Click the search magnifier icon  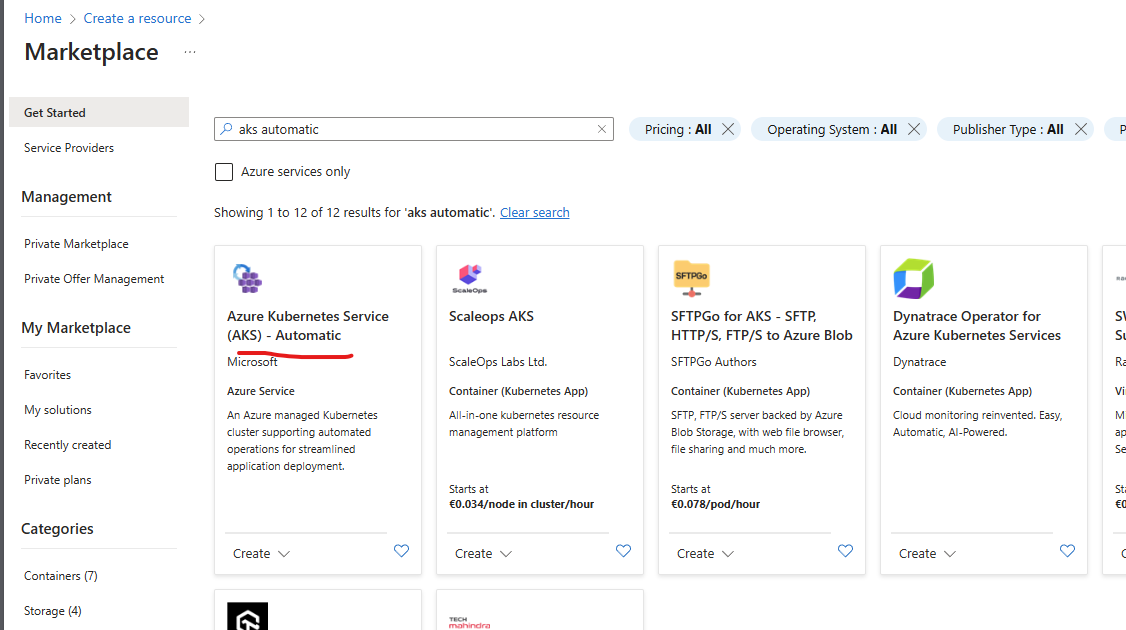point(226,129)
